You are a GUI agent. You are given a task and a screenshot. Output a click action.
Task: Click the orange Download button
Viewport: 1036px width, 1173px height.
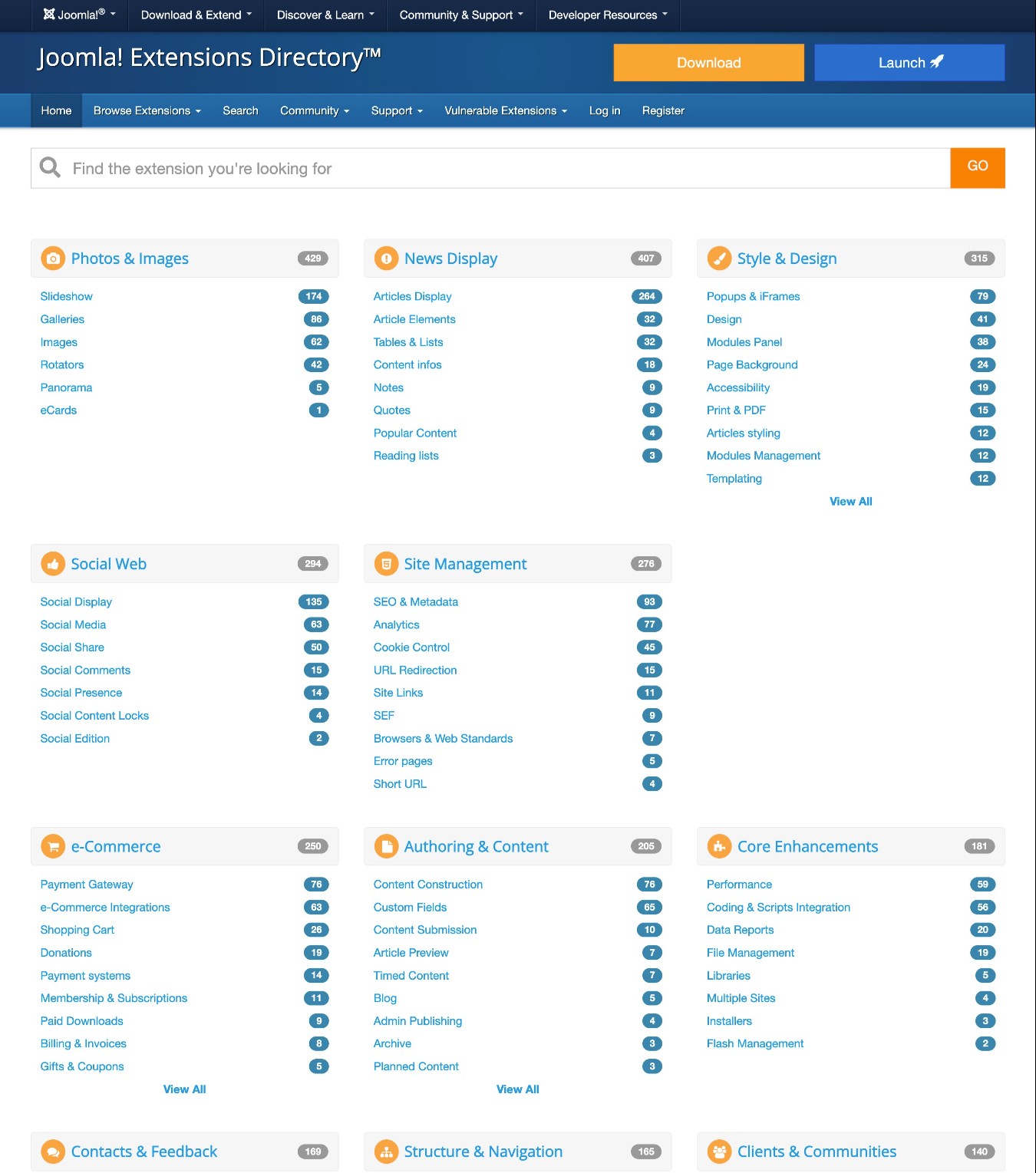point(708,62)
